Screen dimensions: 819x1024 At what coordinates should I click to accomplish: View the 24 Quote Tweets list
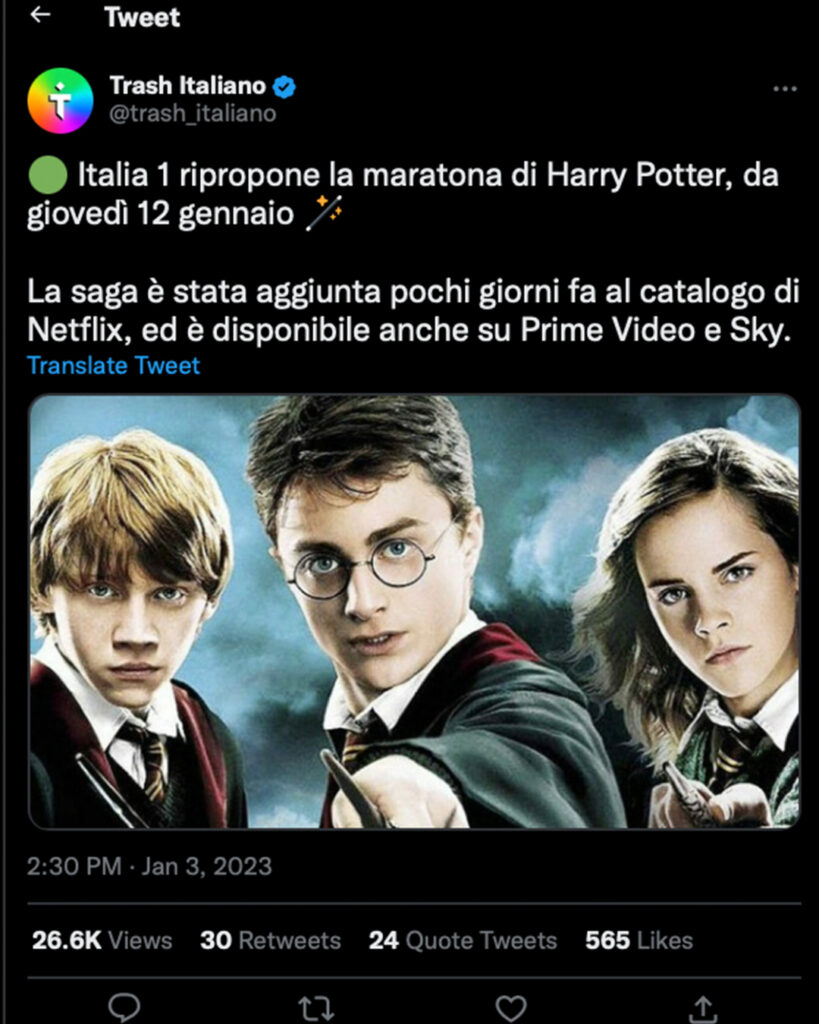point(462,940)
